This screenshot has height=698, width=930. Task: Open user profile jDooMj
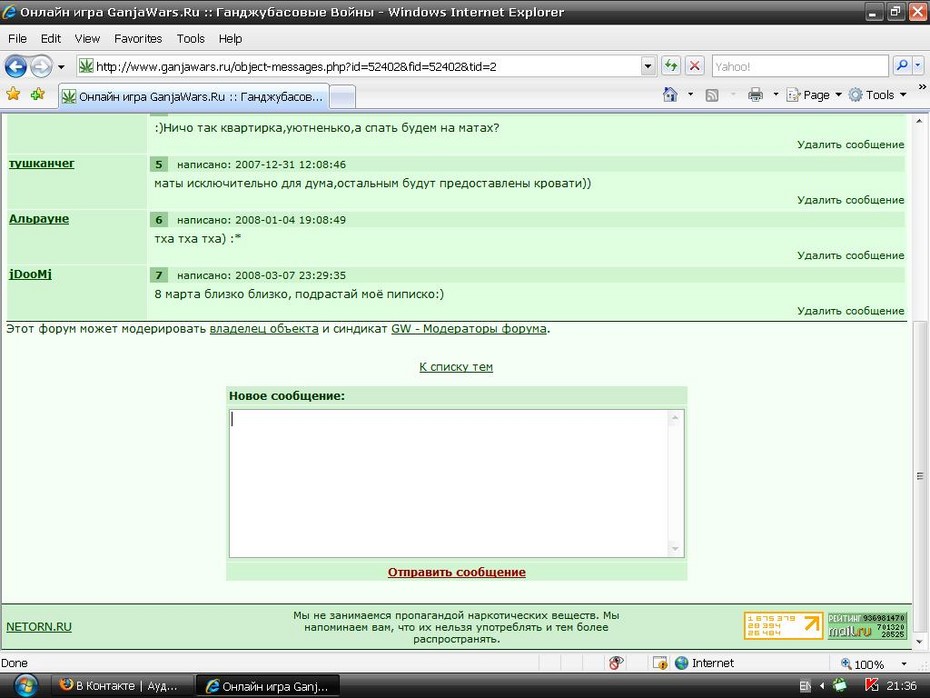(30, 274)
